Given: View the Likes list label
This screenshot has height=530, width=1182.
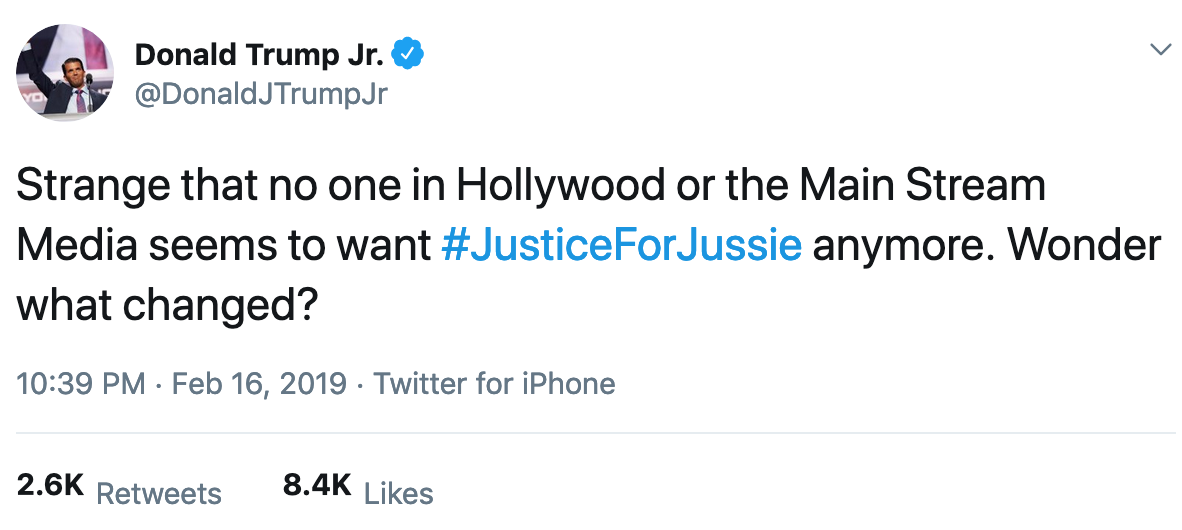Looking at the screenshot, I should [398, 493].
